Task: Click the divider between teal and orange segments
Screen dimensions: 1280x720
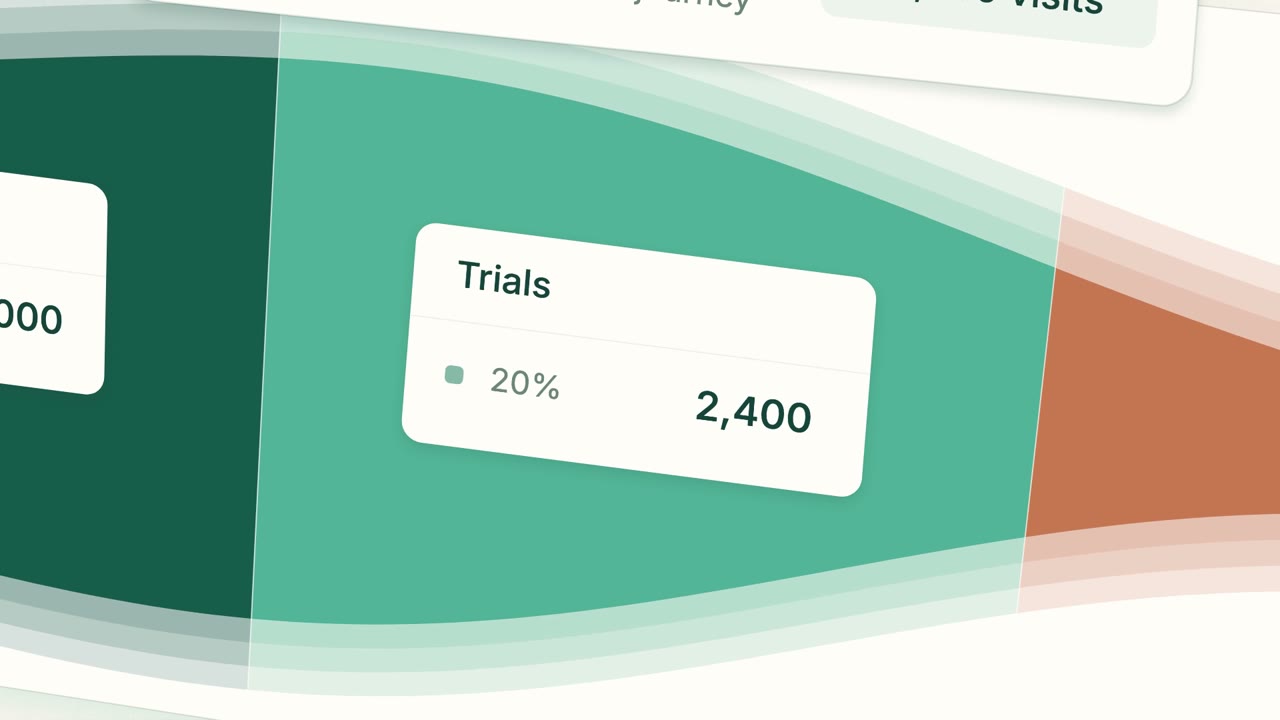Action: coord(1040,400)
